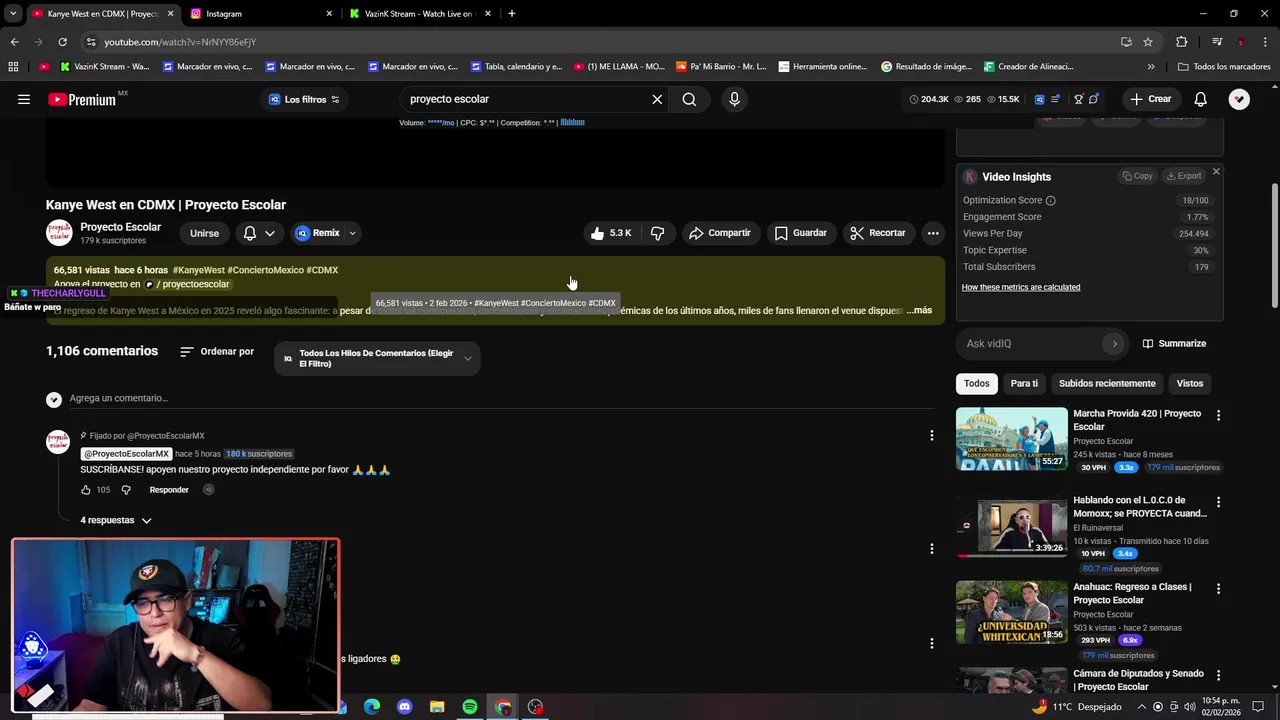Open the vidIQ extension icon in header
Viewport: 1280px width, 720px height.
click(x=1039, y=99)
